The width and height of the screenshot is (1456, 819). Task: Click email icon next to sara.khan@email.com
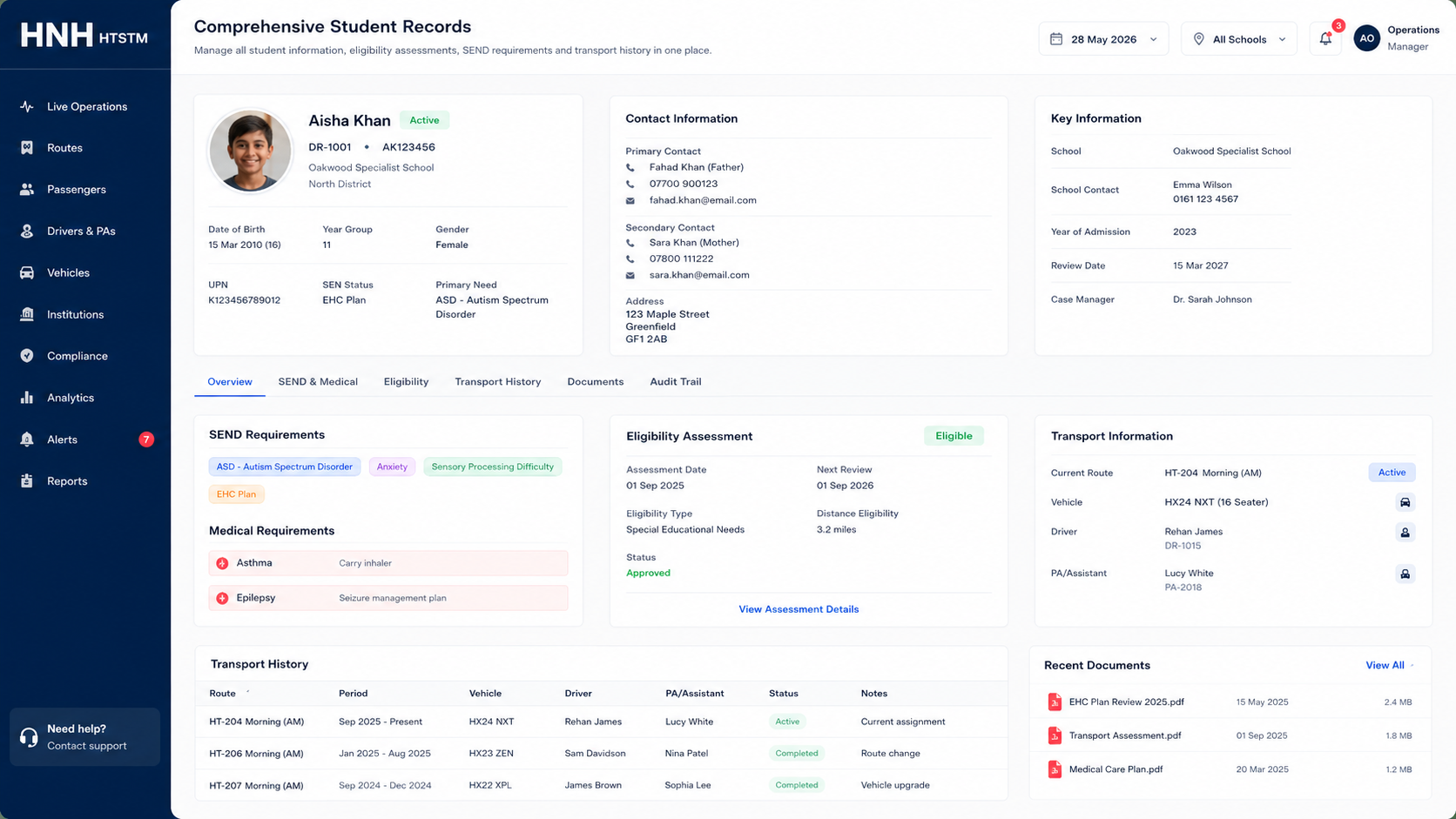tap(630, 275)
